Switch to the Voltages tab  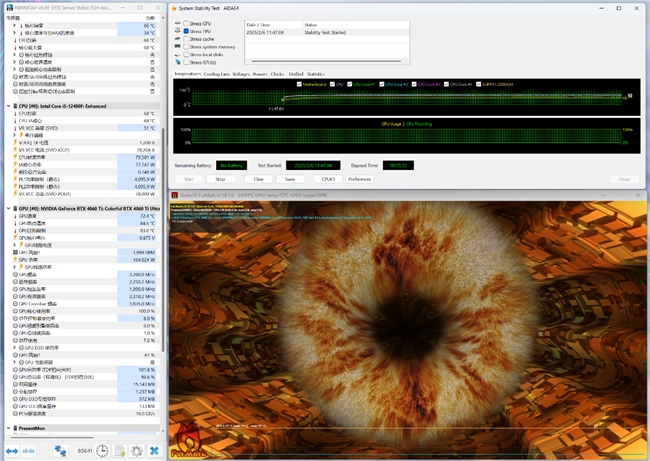[x=241, y=74]
